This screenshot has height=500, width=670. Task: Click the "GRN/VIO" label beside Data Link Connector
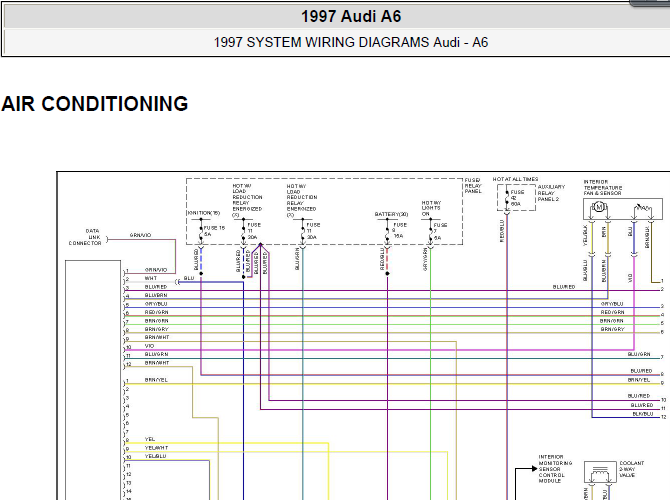(140, 235)
